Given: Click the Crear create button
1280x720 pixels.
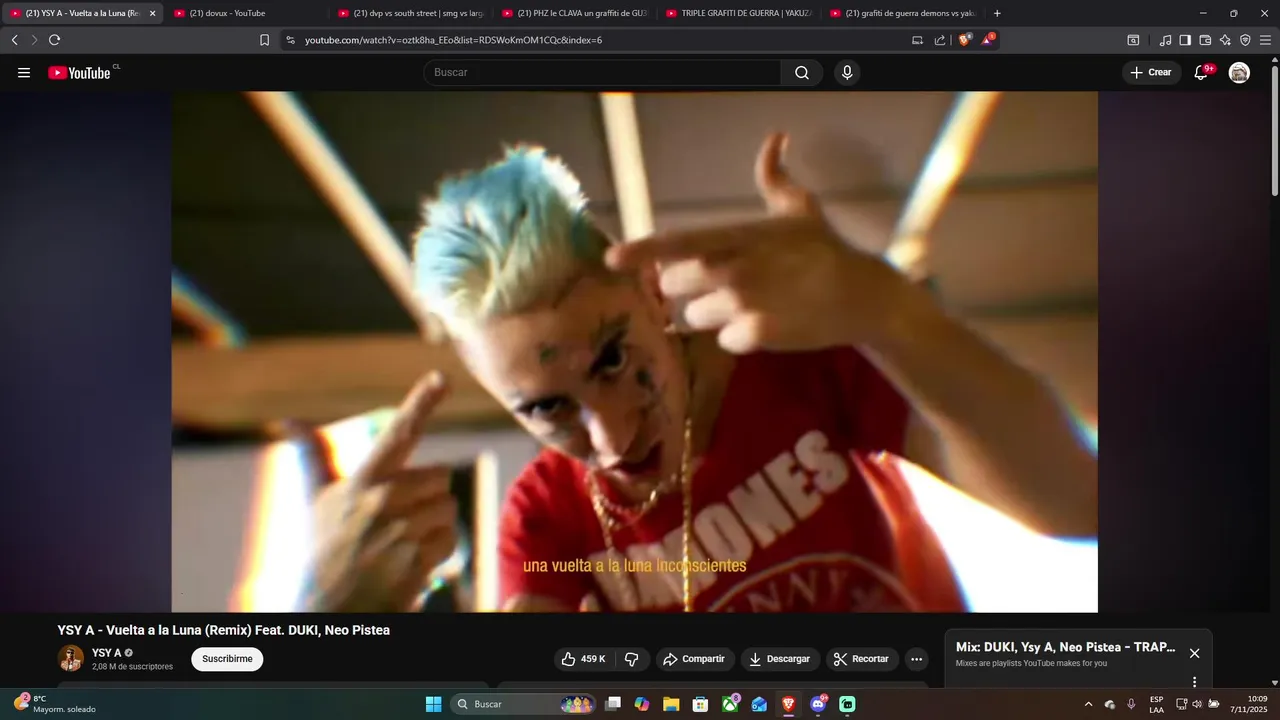Looking at the screenshot, I should [1151, 72].
